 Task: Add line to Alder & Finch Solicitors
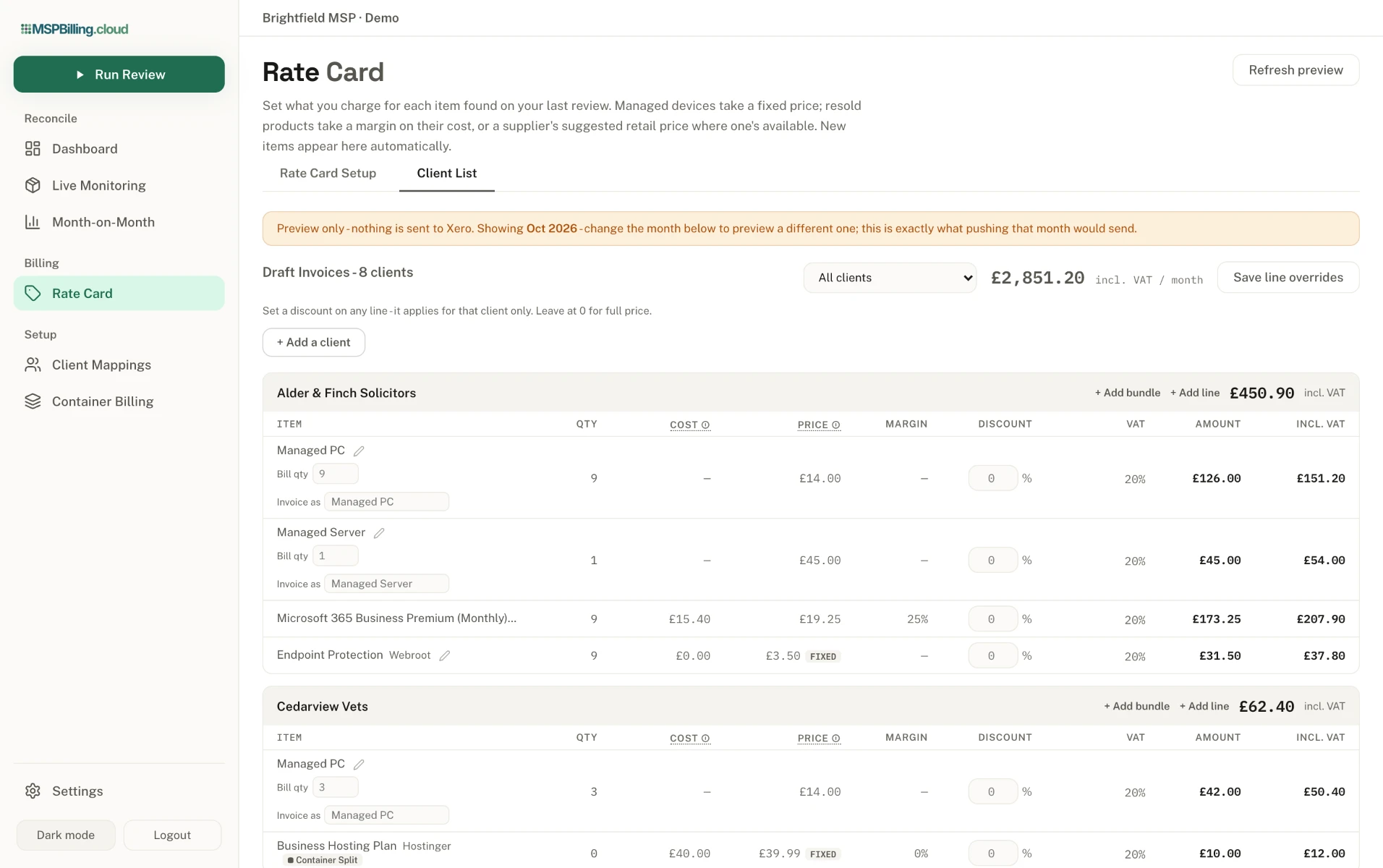click(x=1195, y=393)
